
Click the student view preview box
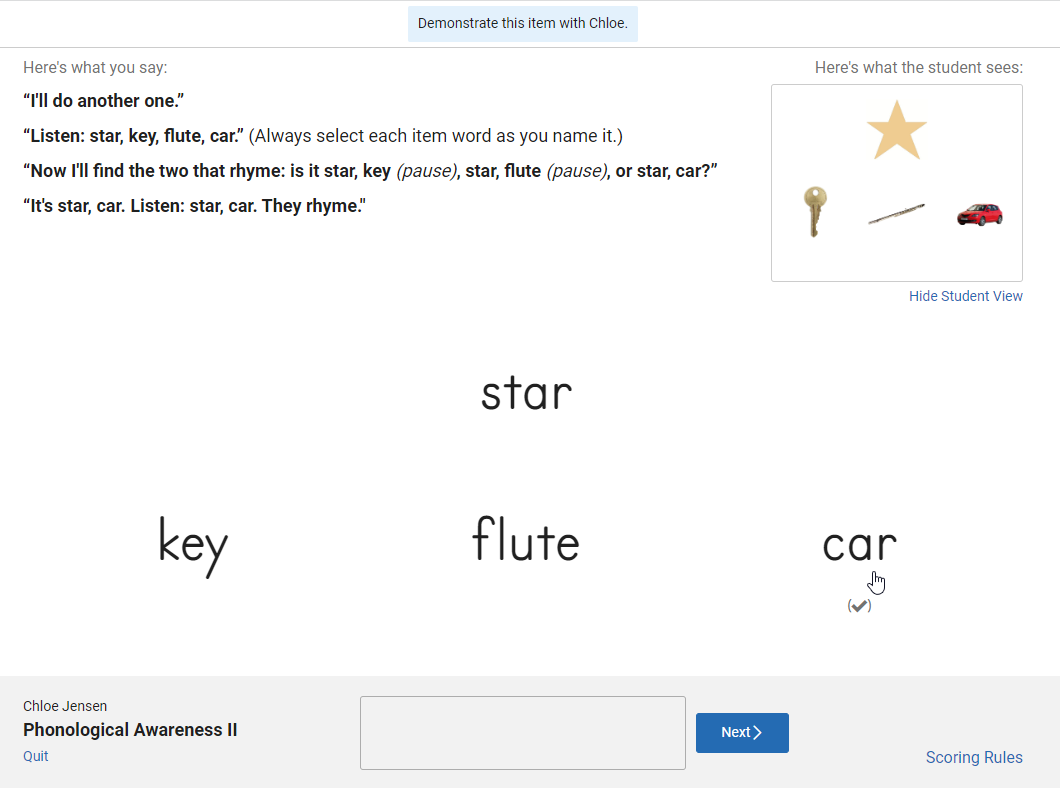point(896,182)
